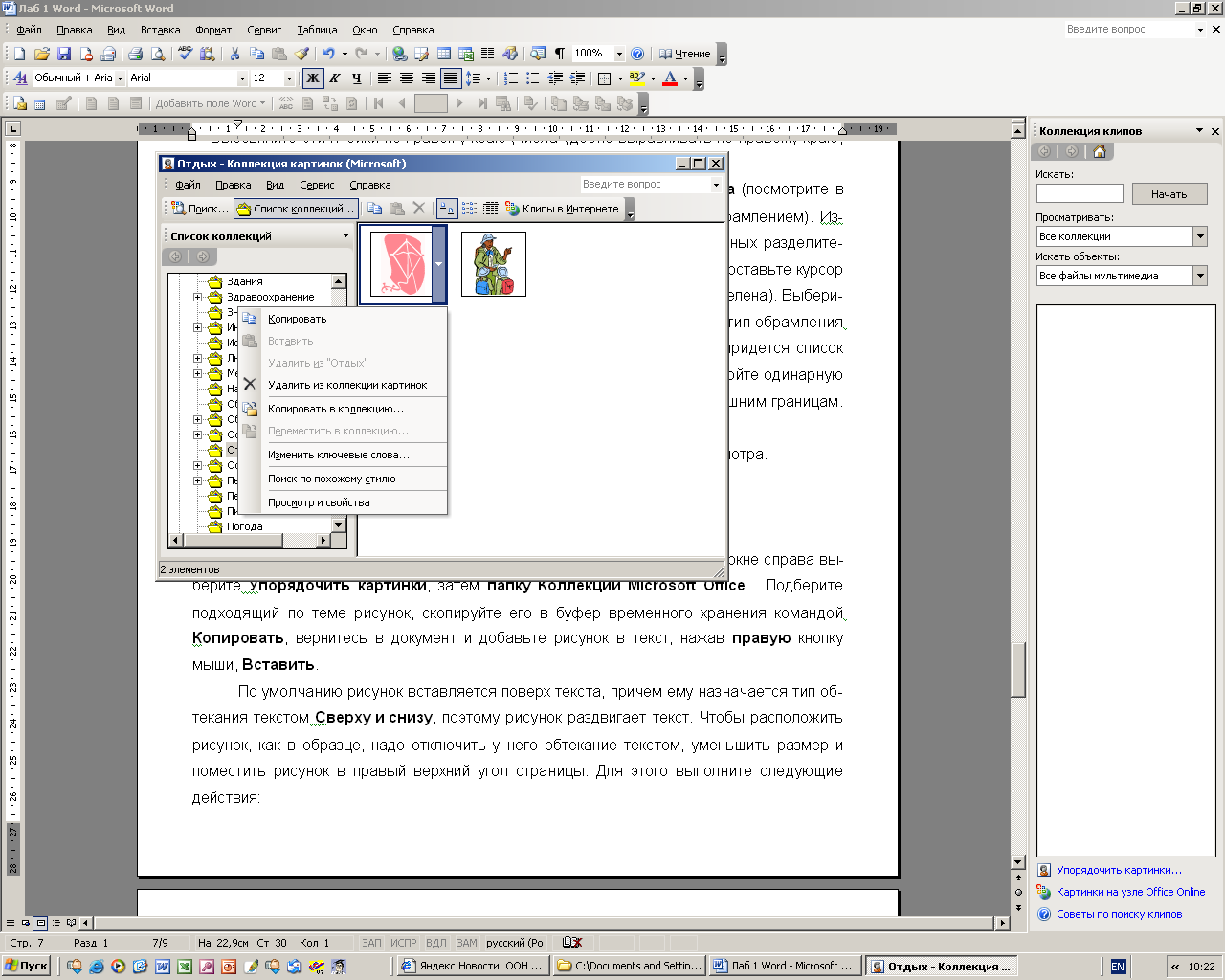Toggle Список коллекций pane button
This screenshot has width=1225, height=980.
(x=296, y=209)
